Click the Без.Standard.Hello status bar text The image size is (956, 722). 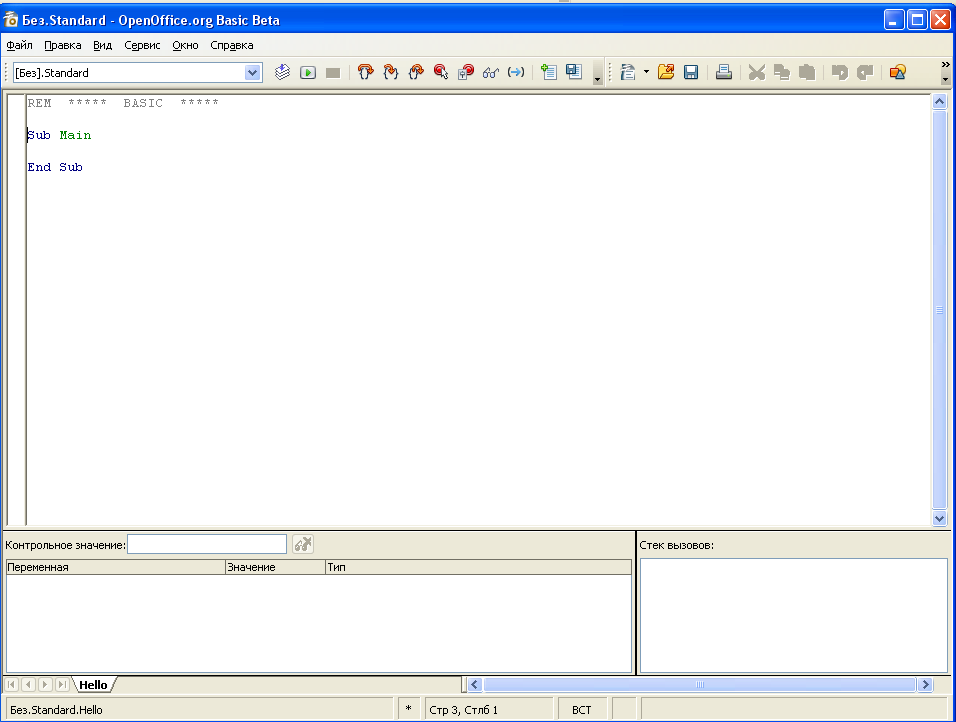point(56,710)
